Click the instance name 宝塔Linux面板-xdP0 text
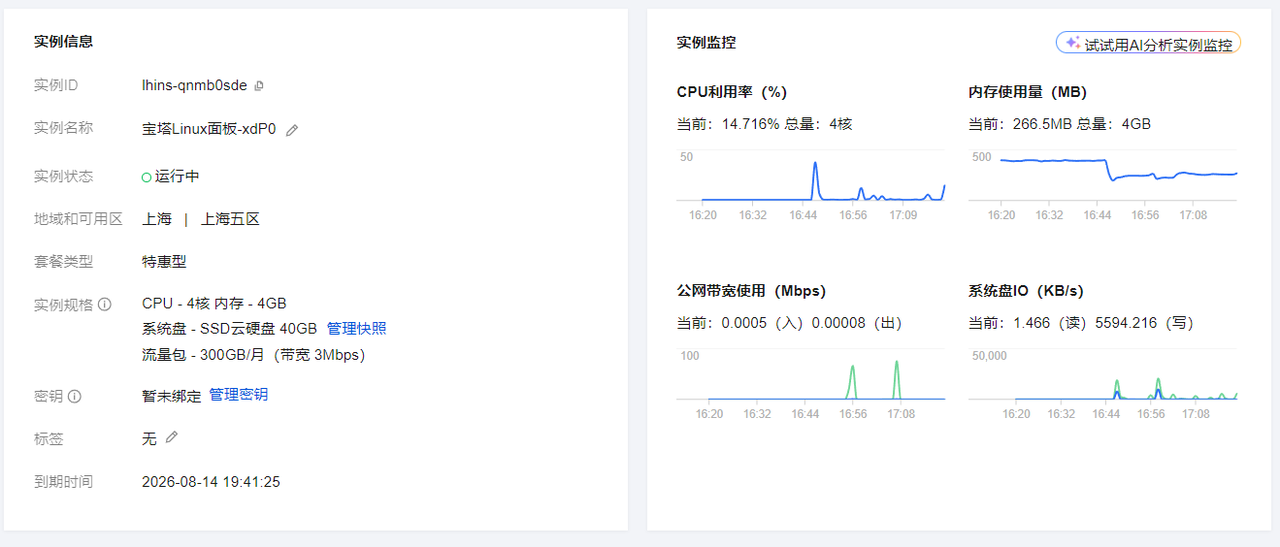This screenshot has width=1280, height=547. coord(209,129)
